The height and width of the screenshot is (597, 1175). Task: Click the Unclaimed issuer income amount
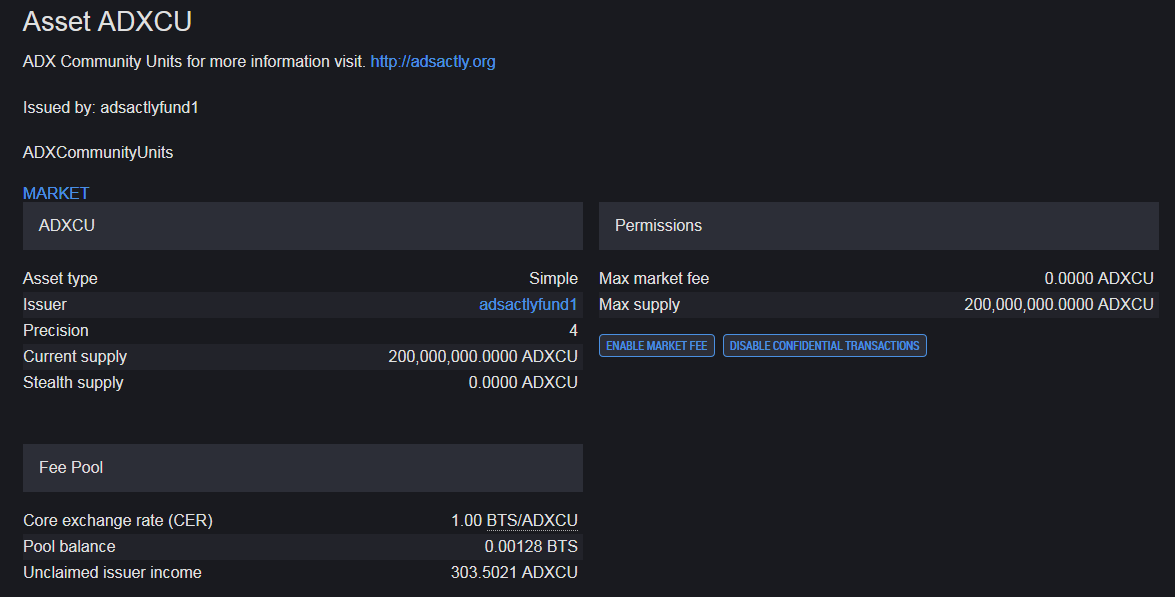514,572
